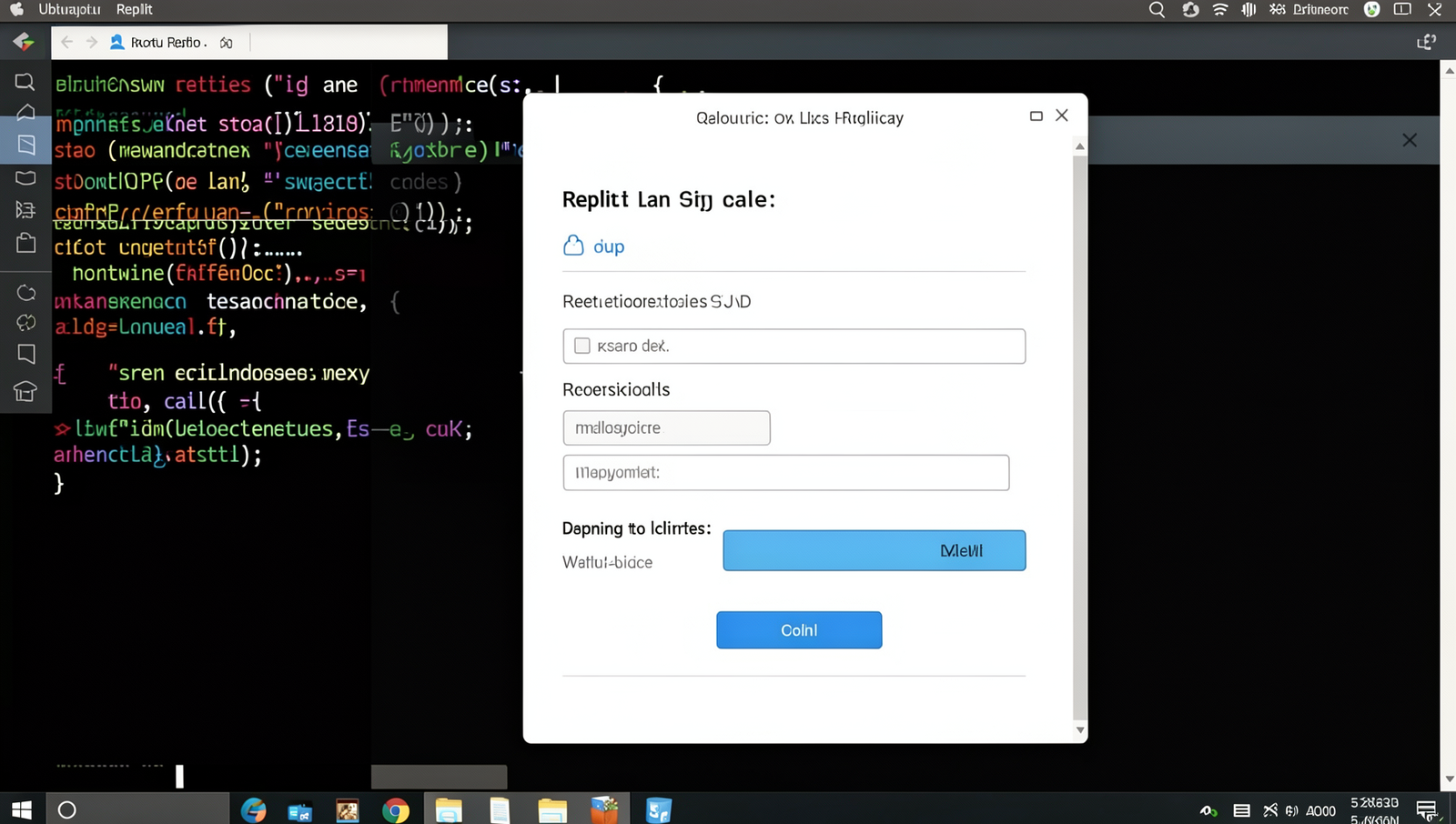1456x824 pixels.
Task: Open the search magnifier icon in left sidebar
Action: (25, 82)
